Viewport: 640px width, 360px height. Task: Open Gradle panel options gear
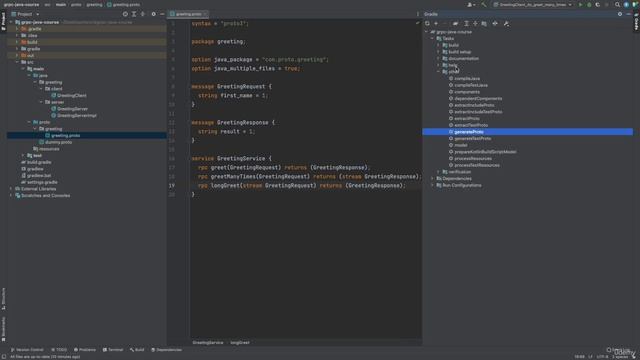pyautogui.click(x=620, y=14)
